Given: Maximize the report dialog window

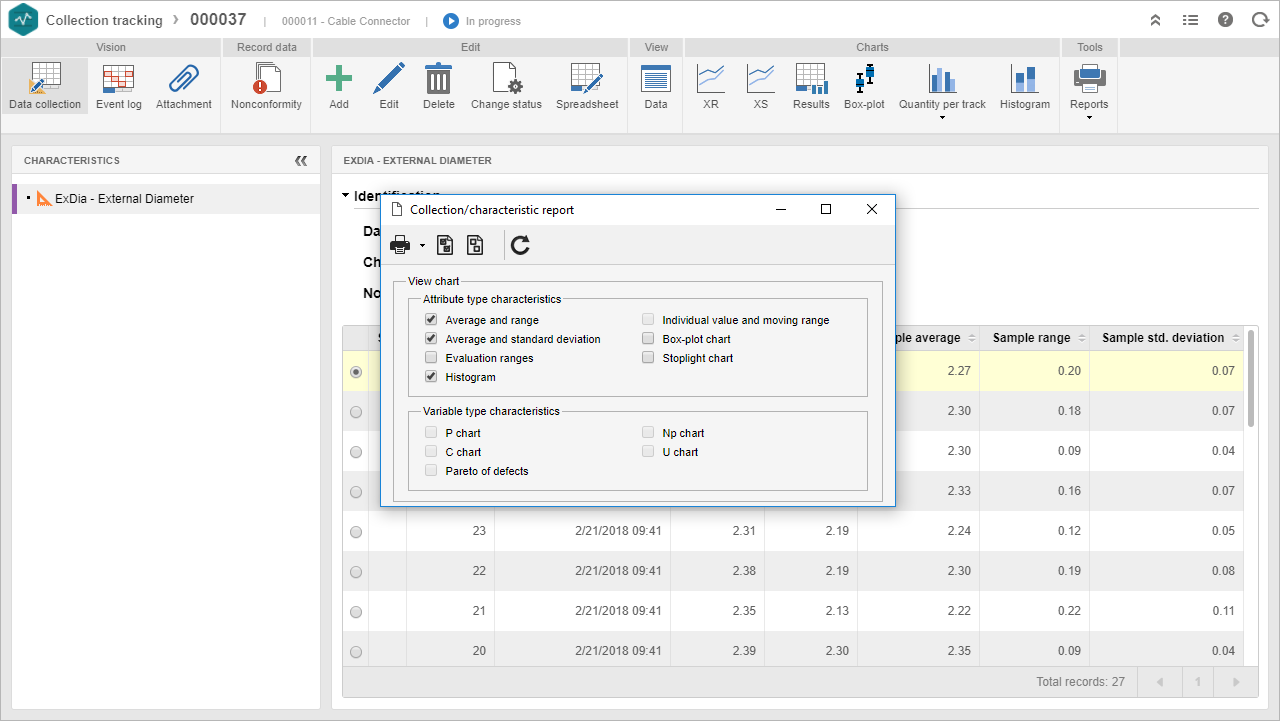Looking at the screenshot, I should [826, 209].
